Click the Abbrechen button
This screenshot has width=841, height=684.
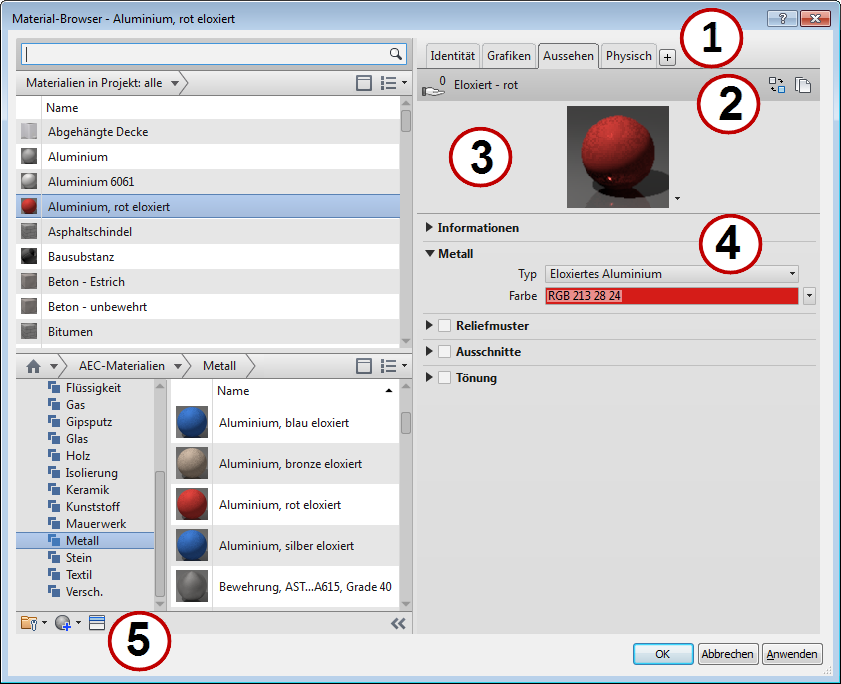[x=728, y=654]
